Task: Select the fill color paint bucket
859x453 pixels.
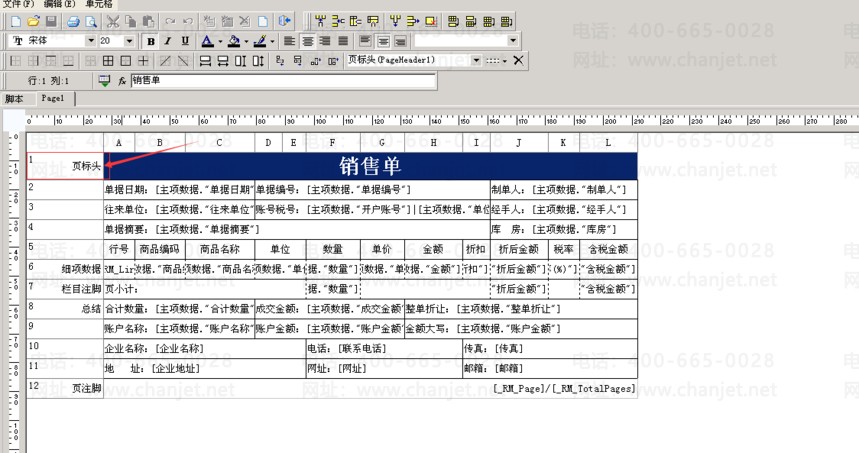Action: click(x=234, y=41)
